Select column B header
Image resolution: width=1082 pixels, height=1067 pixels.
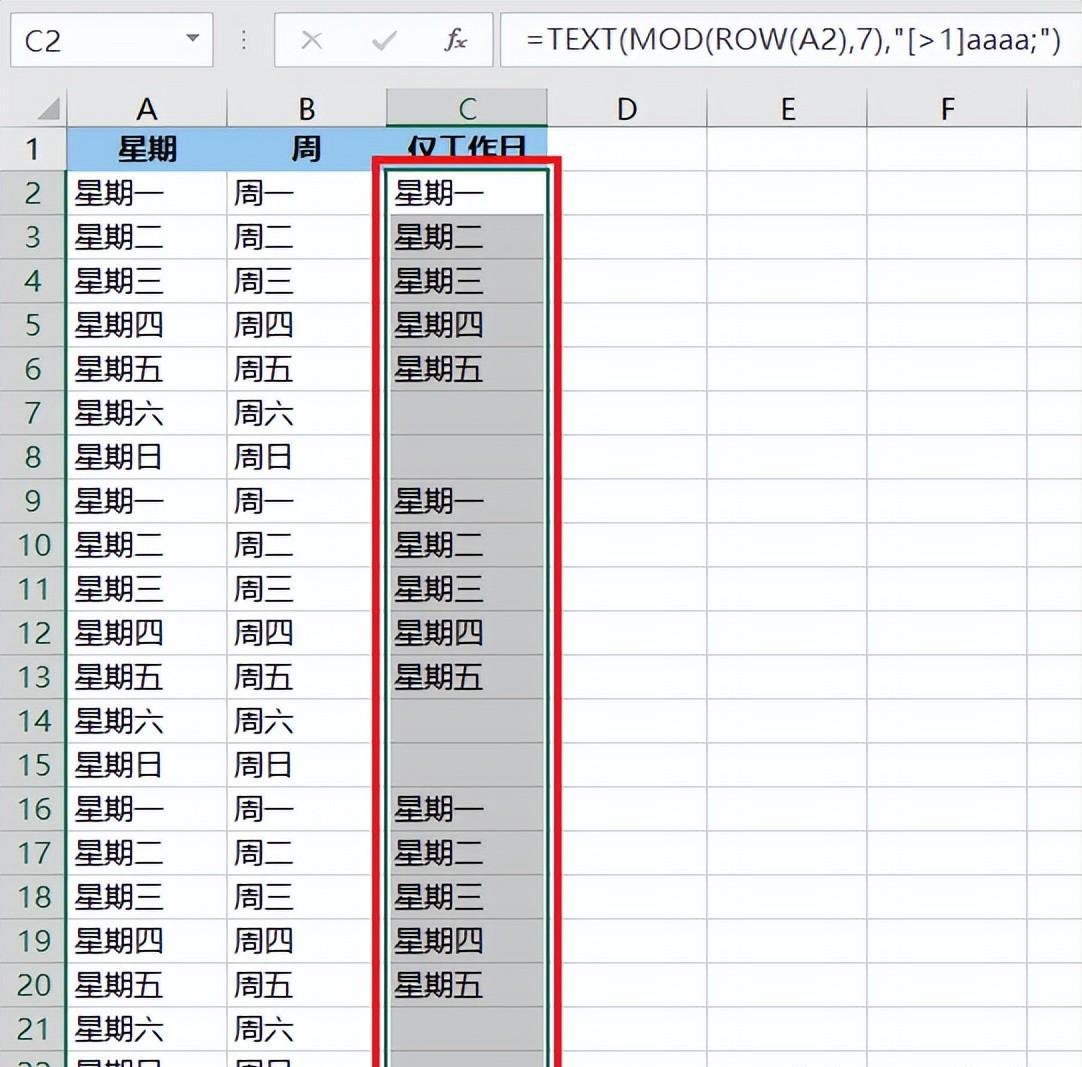coord(306,108)
